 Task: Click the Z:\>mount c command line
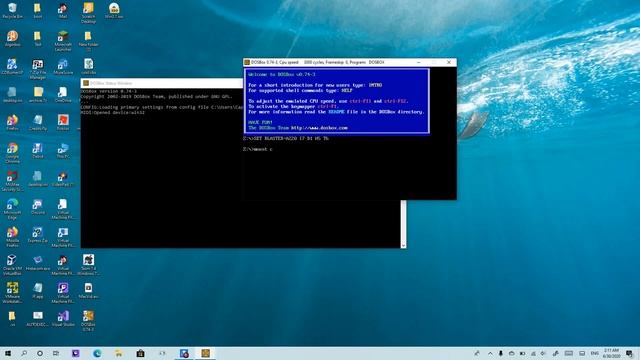tap(257, 149)
